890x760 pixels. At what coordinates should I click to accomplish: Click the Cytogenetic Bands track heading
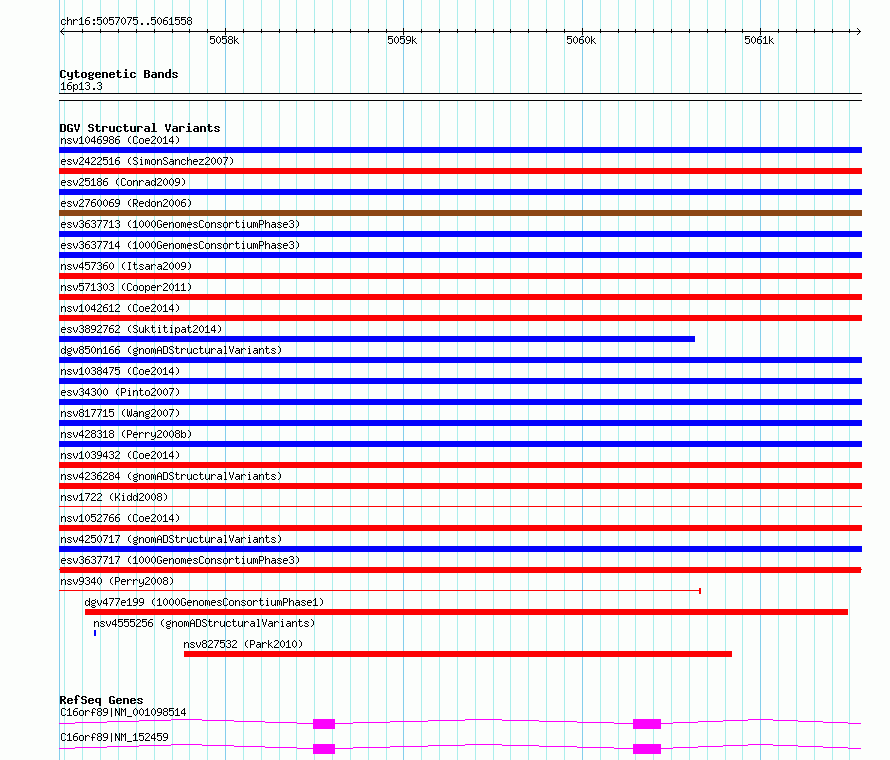pos(119,74)
